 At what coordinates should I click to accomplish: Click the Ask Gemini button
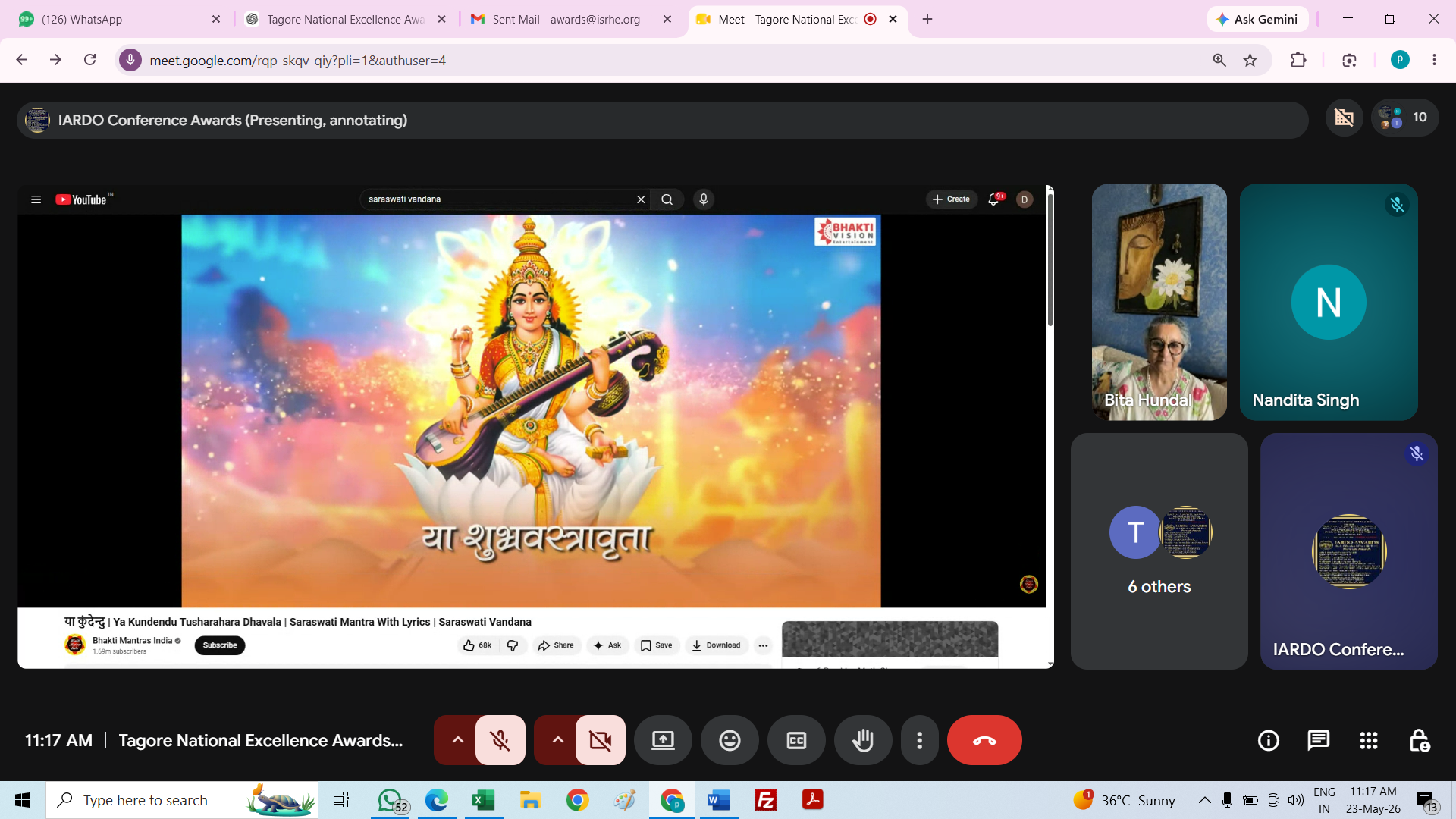tap(1257, 19)
